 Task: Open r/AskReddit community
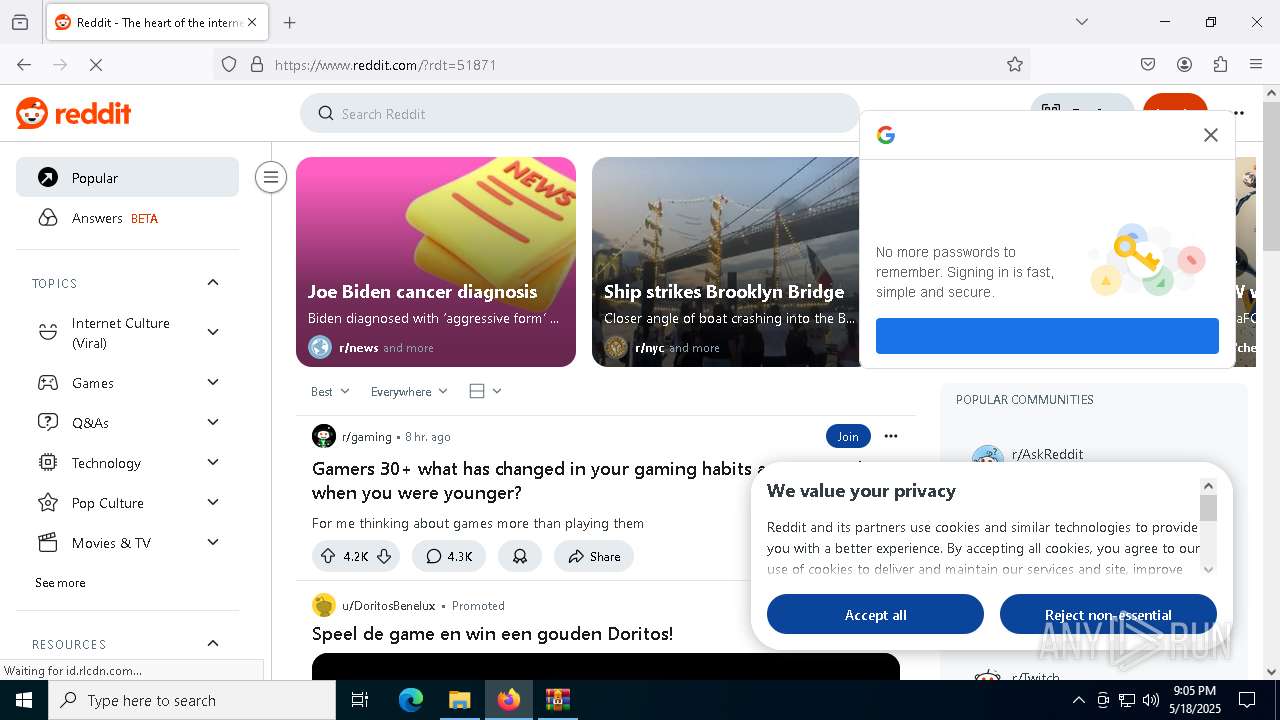1047,454
